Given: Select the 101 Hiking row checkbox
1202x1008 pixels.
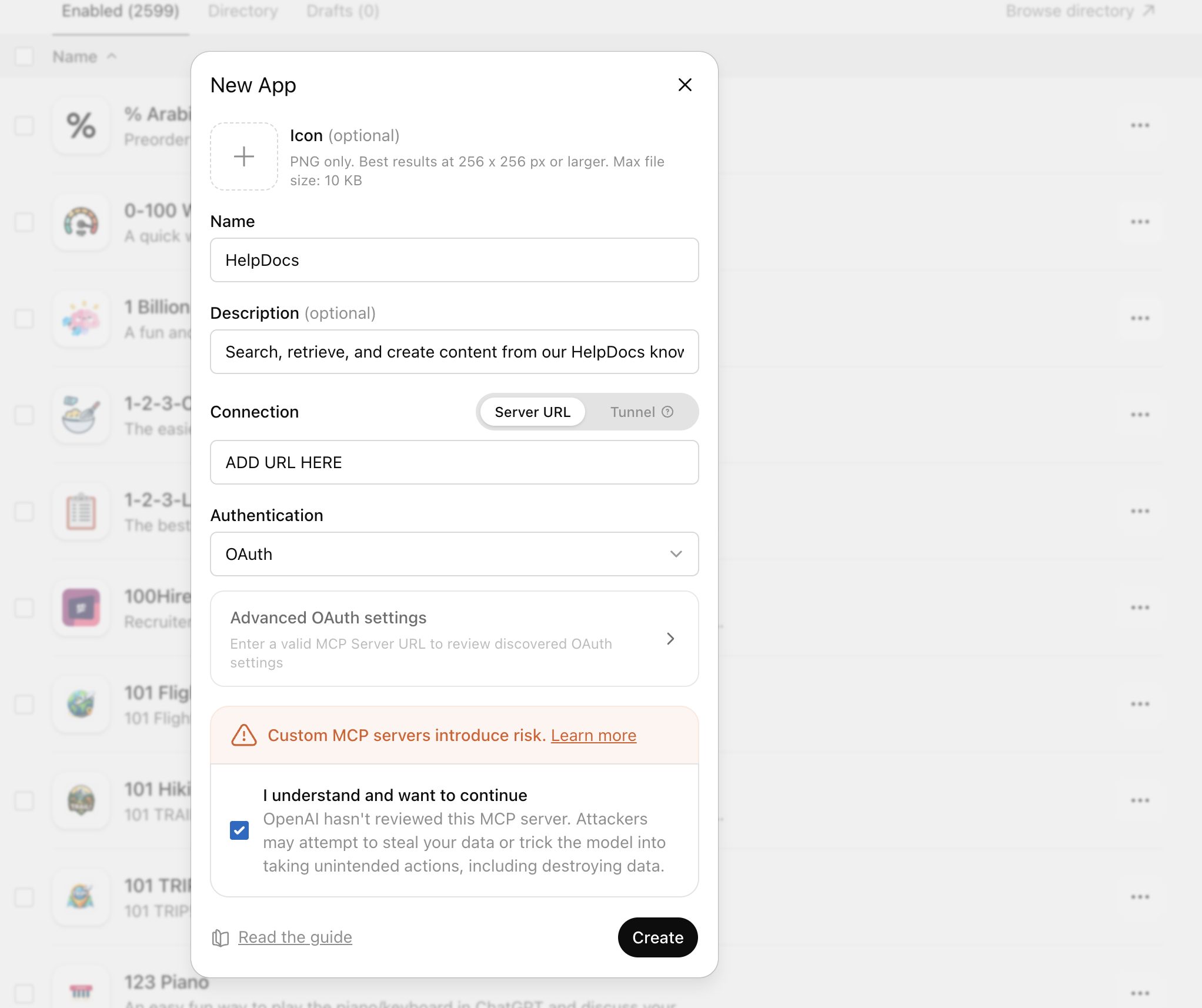Looking at the screenshot, I should [24, 801].
